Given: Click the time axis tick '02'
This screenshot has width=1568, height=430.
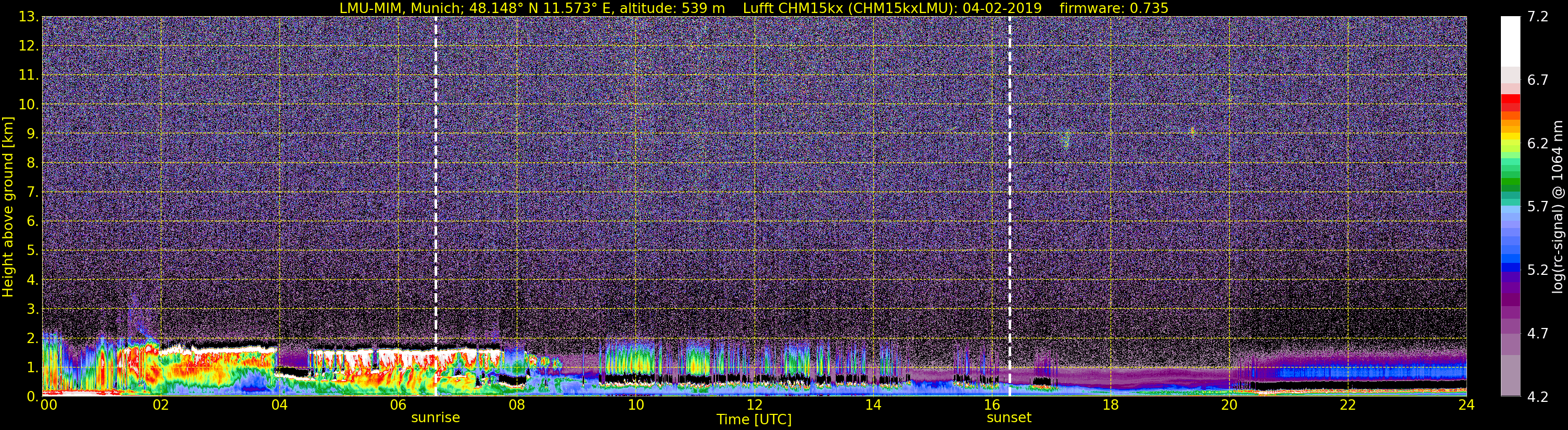Looking at the screenshot, I should 161,405.
